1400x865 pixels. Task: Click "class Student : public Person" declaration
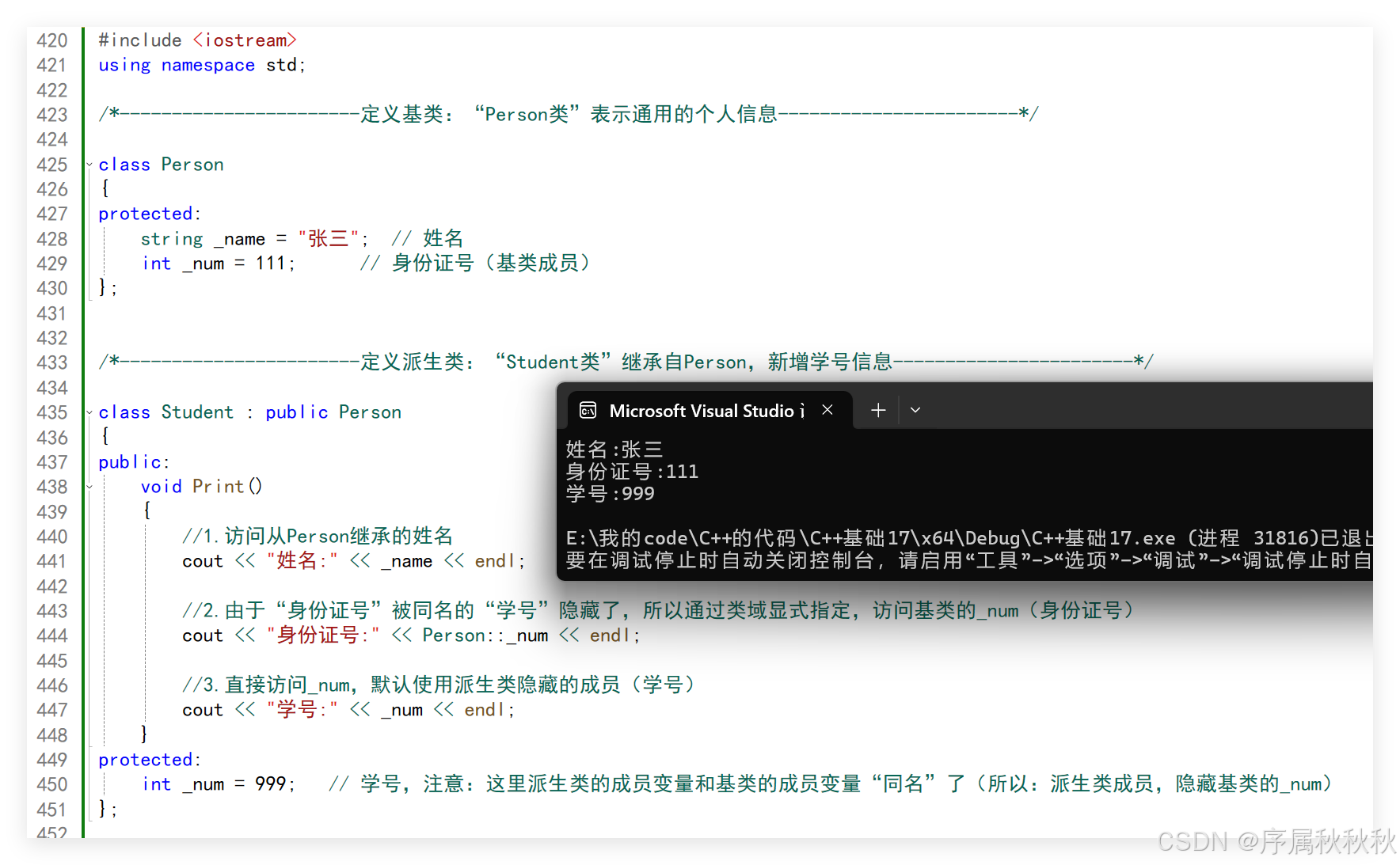tap(250, 412)
